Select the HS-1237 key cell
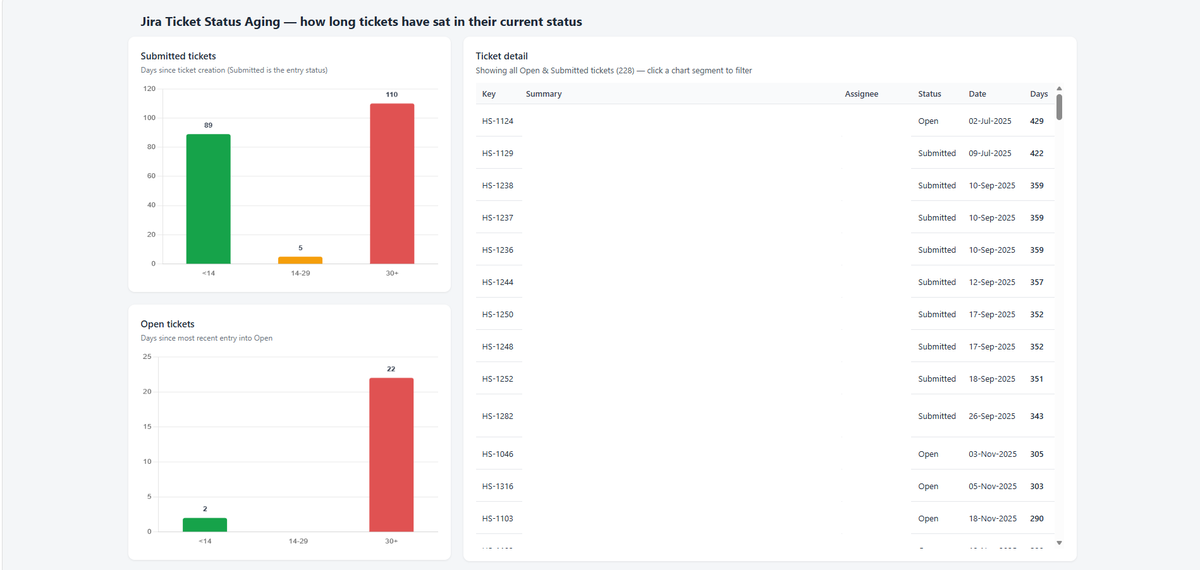1200x570 pixels. 497,217
